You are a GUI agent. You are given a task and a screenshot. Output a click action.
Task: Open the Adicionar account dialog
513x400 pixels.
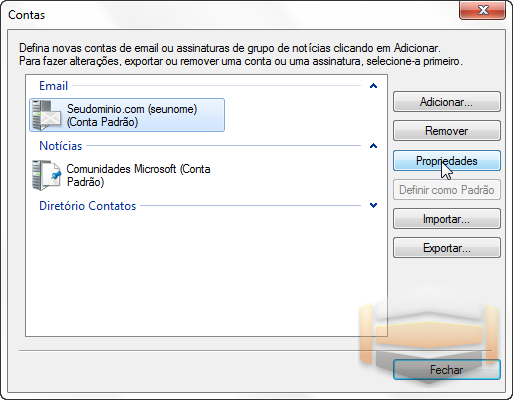point(447,102)
